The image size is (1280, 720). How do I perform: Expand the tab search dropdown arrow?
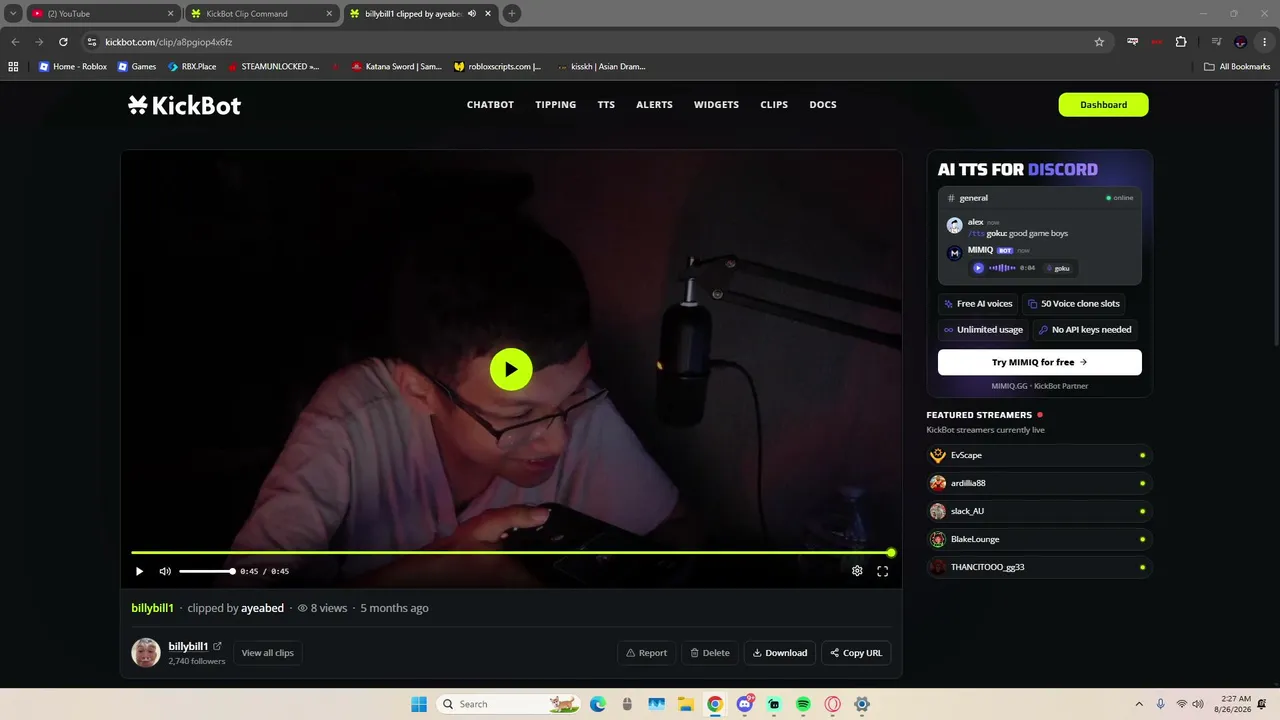13,14
